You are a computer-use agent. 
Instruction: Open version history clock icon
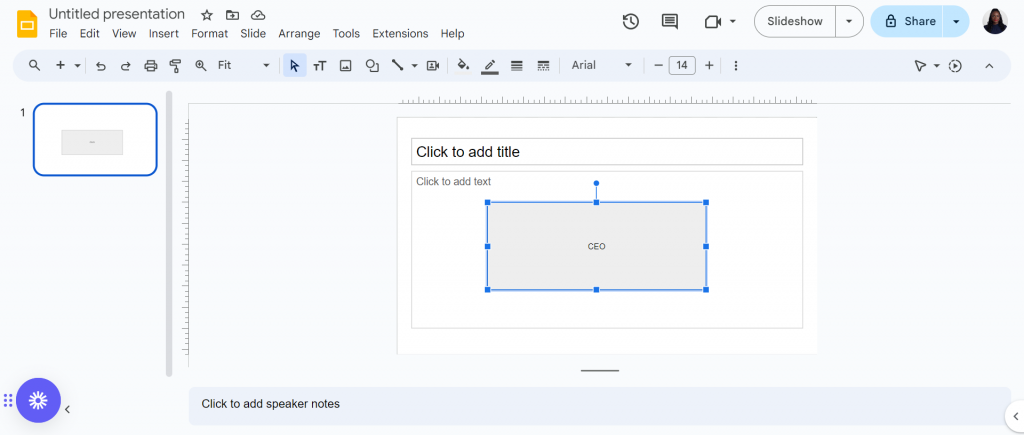pos(630,22)
